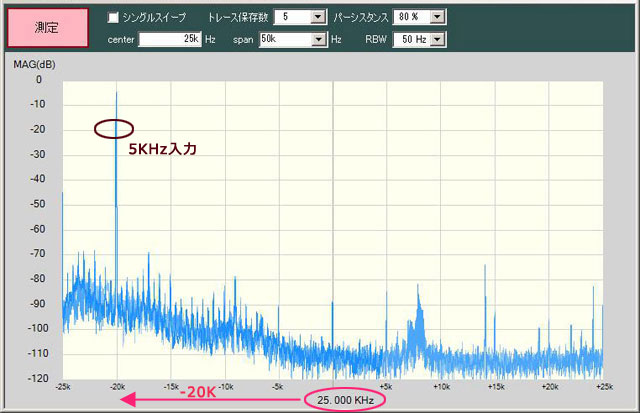Image resolution: width=640 pixels, height=413 pixels.
Task: Click the -25k x-axis tick label
Action: pyautogui.click(x=63, y=386)
